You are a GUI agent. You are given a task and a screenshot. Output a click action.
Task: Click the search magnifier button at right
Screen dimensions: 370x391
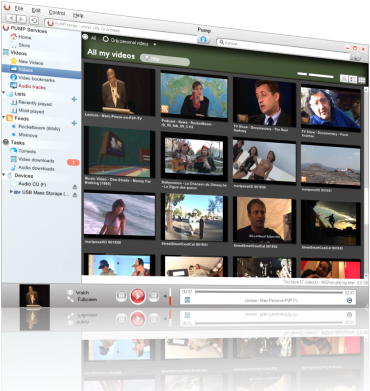click(355, 57)
